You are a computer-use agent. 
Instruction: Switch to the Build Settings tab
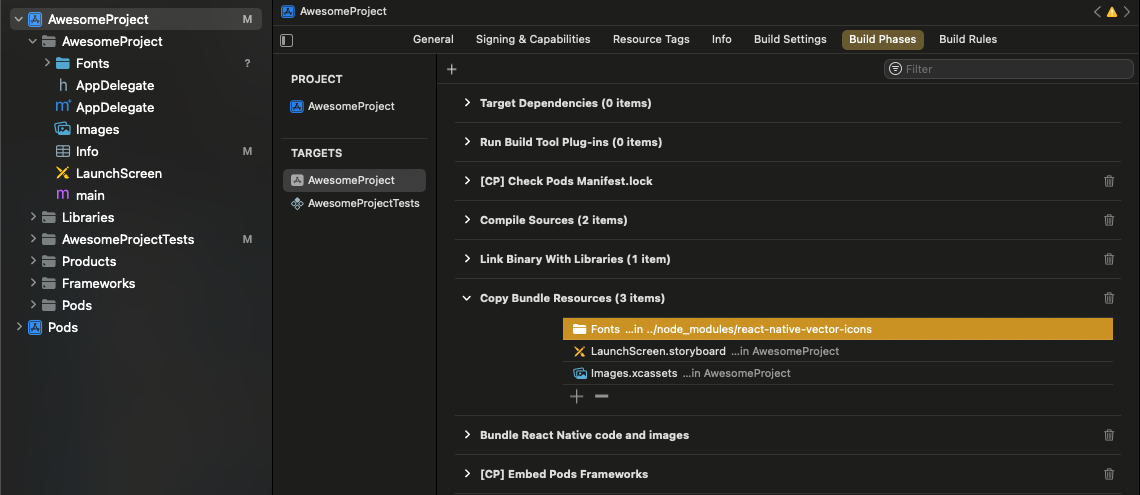coord(790,39)
